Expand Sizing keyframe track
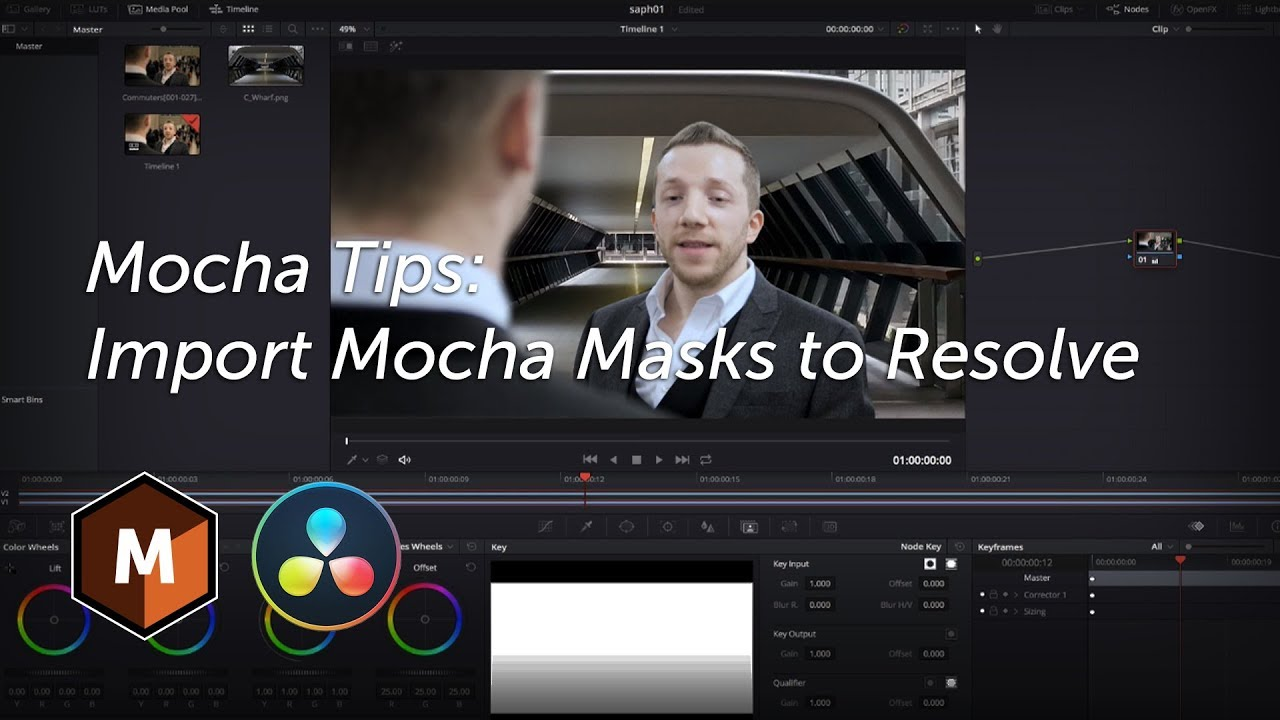 (x=1018, y=611)
